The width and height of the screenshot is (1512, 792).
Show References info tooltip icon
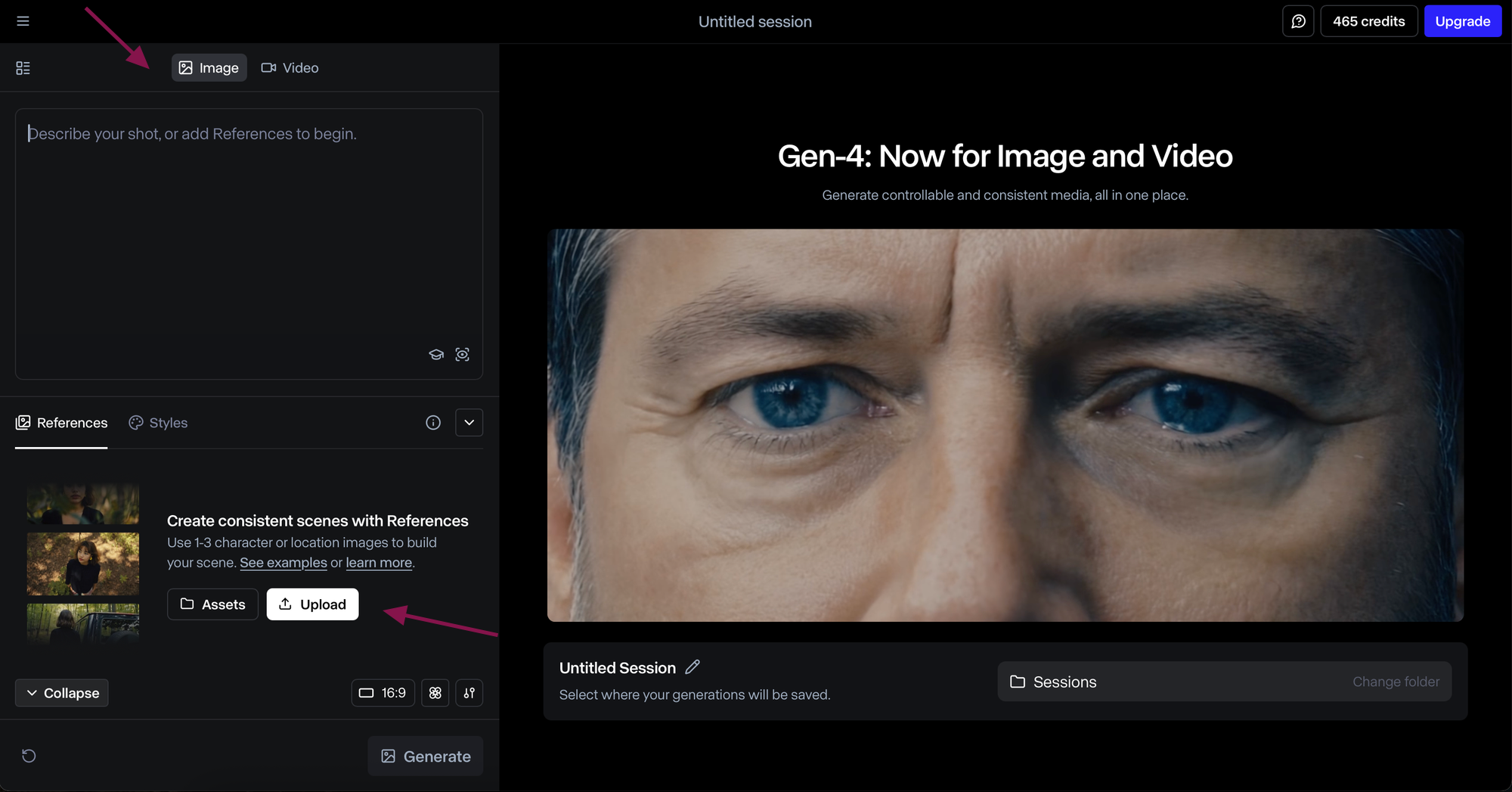(x=433, y=423)
